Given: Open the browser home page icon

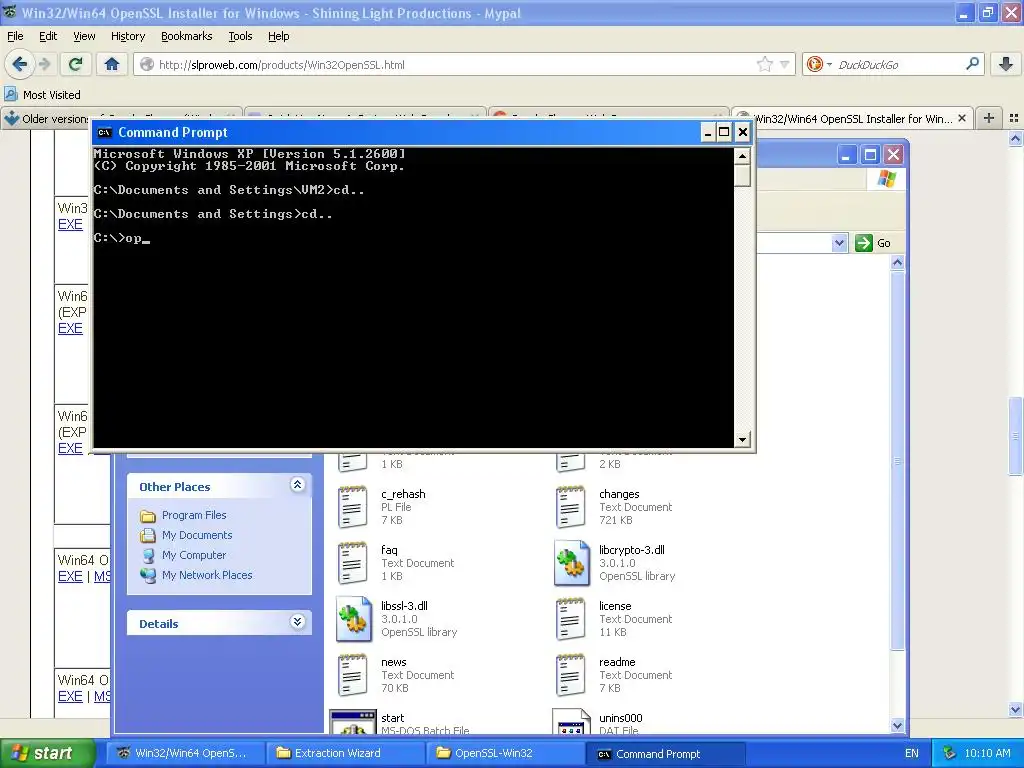Looking at the screenshot, I should [x=112, y=64].
